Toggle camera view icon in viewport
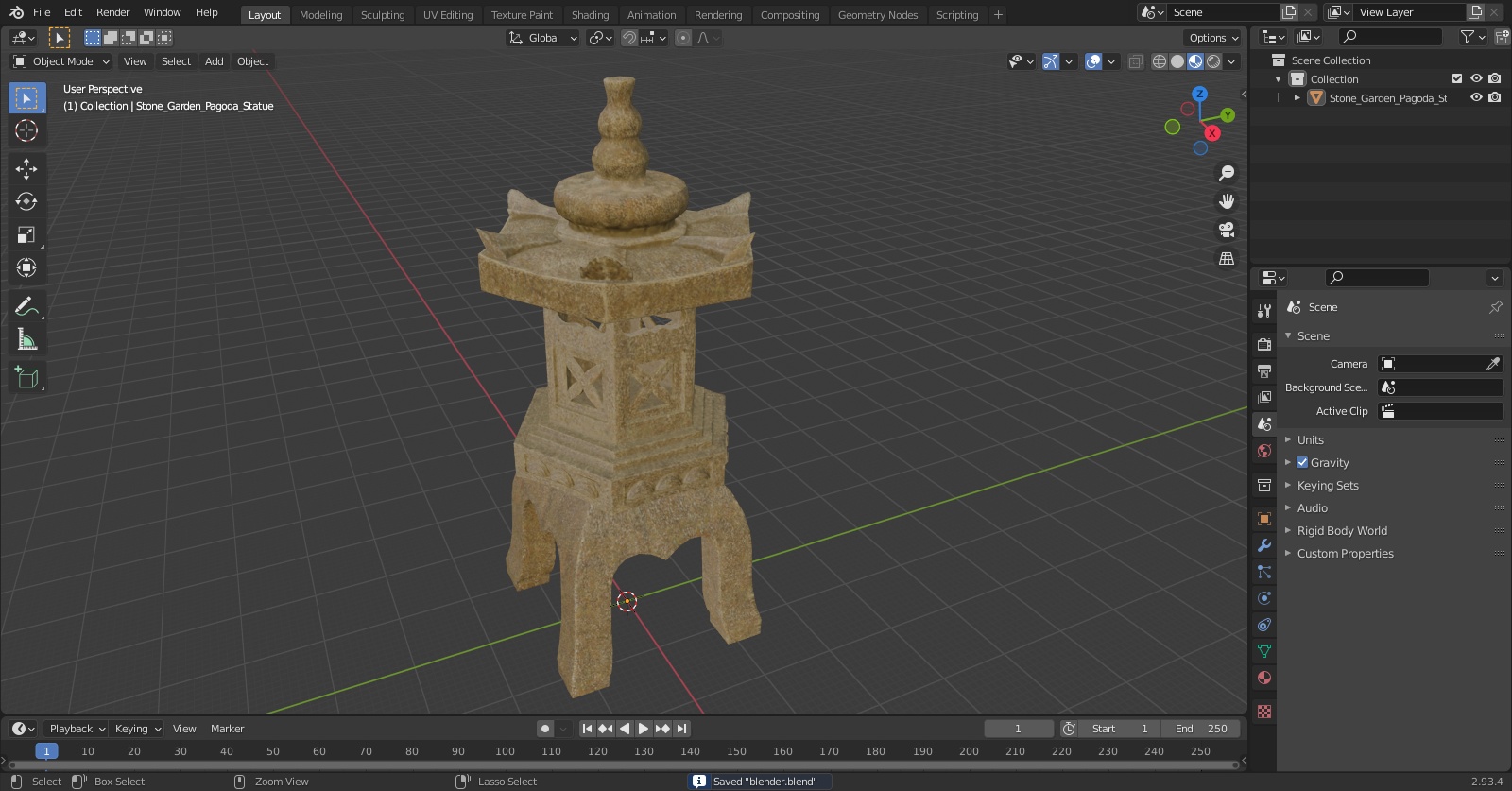This screenshot has height=791, width=1512. [x=1227, y=230]
